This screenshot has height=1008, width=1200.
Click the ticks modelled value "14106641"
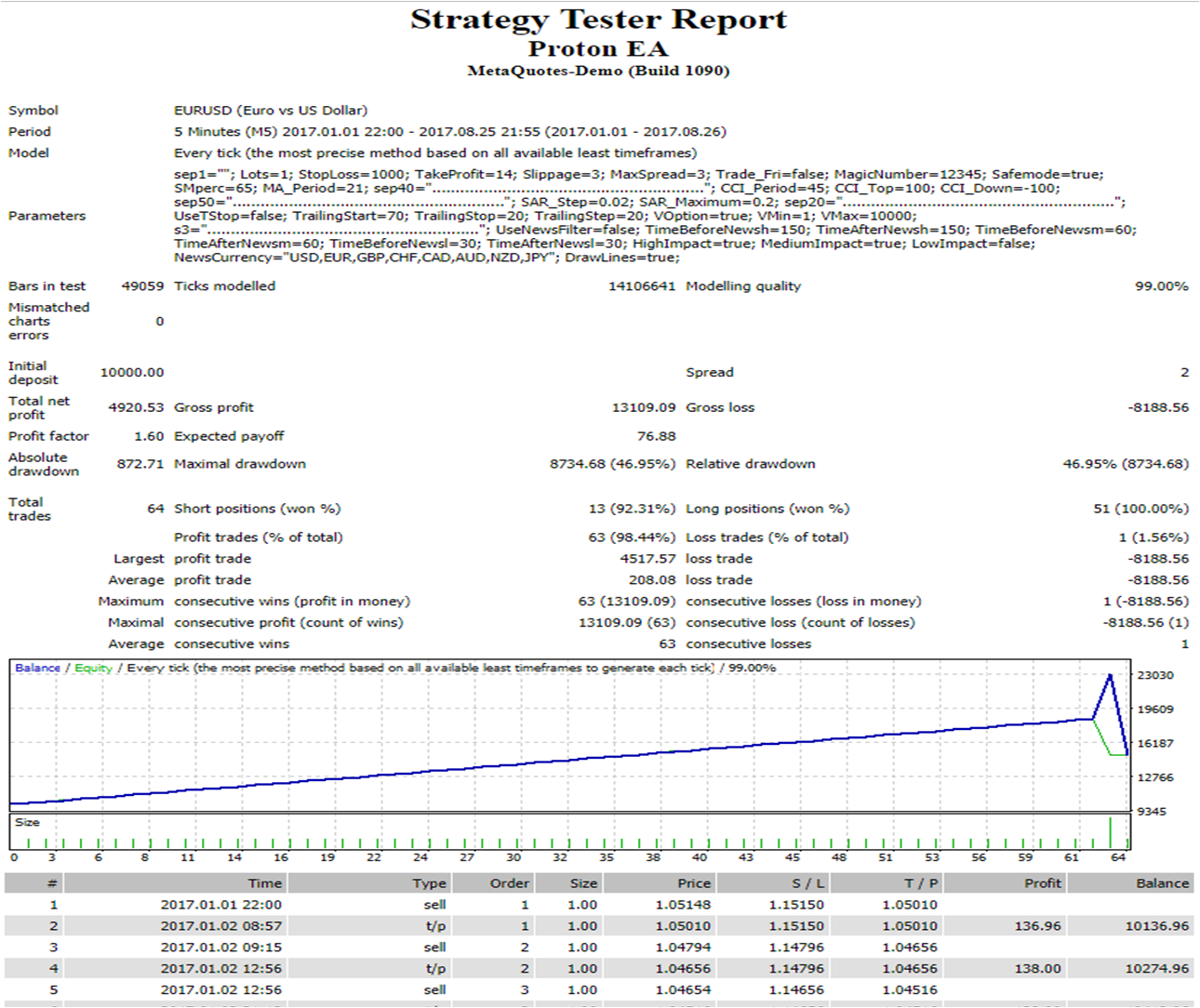tap(642, 286)
